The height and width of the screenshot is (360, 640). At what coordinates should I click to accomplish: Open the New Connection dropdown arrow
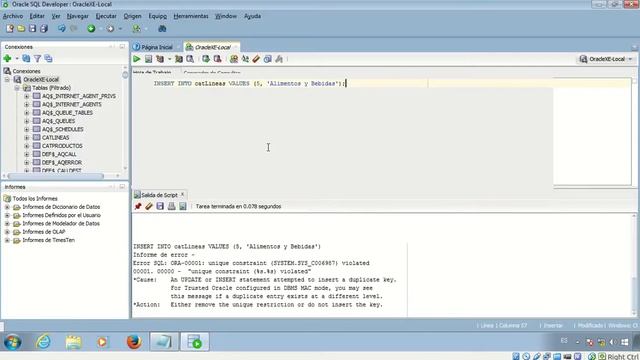(17, 59)
